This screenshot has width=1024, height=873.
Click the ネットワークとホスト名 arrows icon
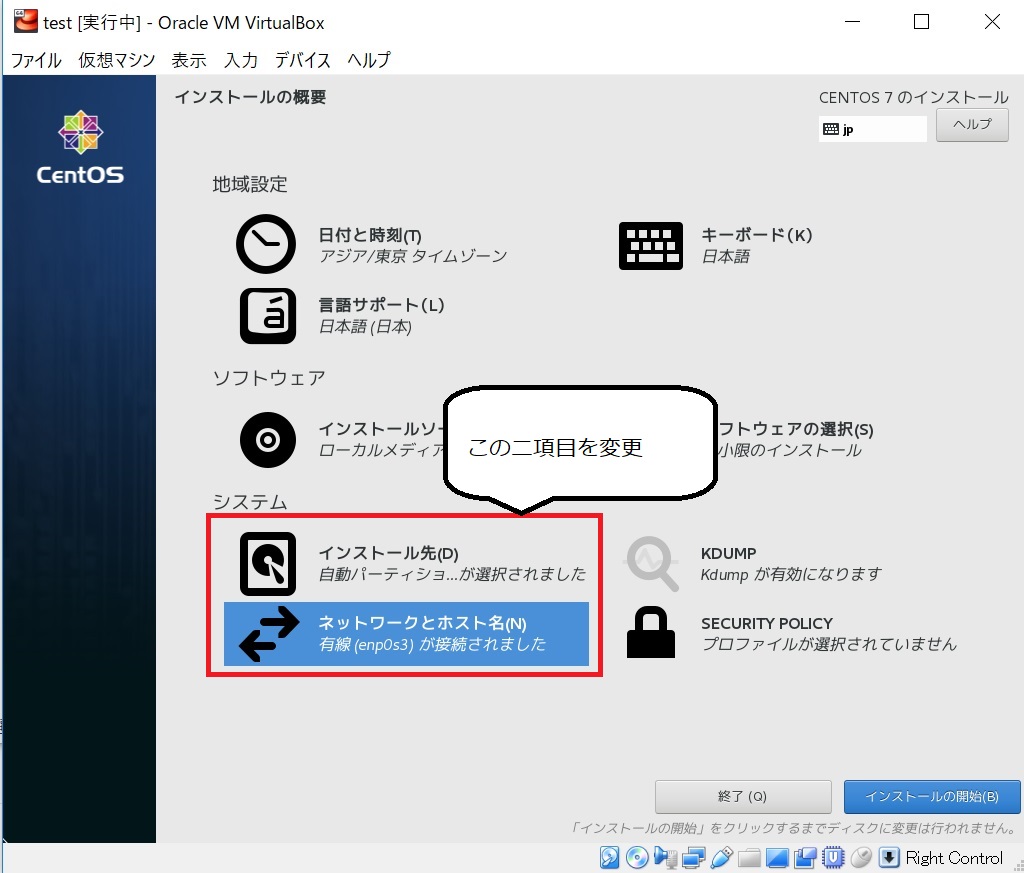point(269,634)
